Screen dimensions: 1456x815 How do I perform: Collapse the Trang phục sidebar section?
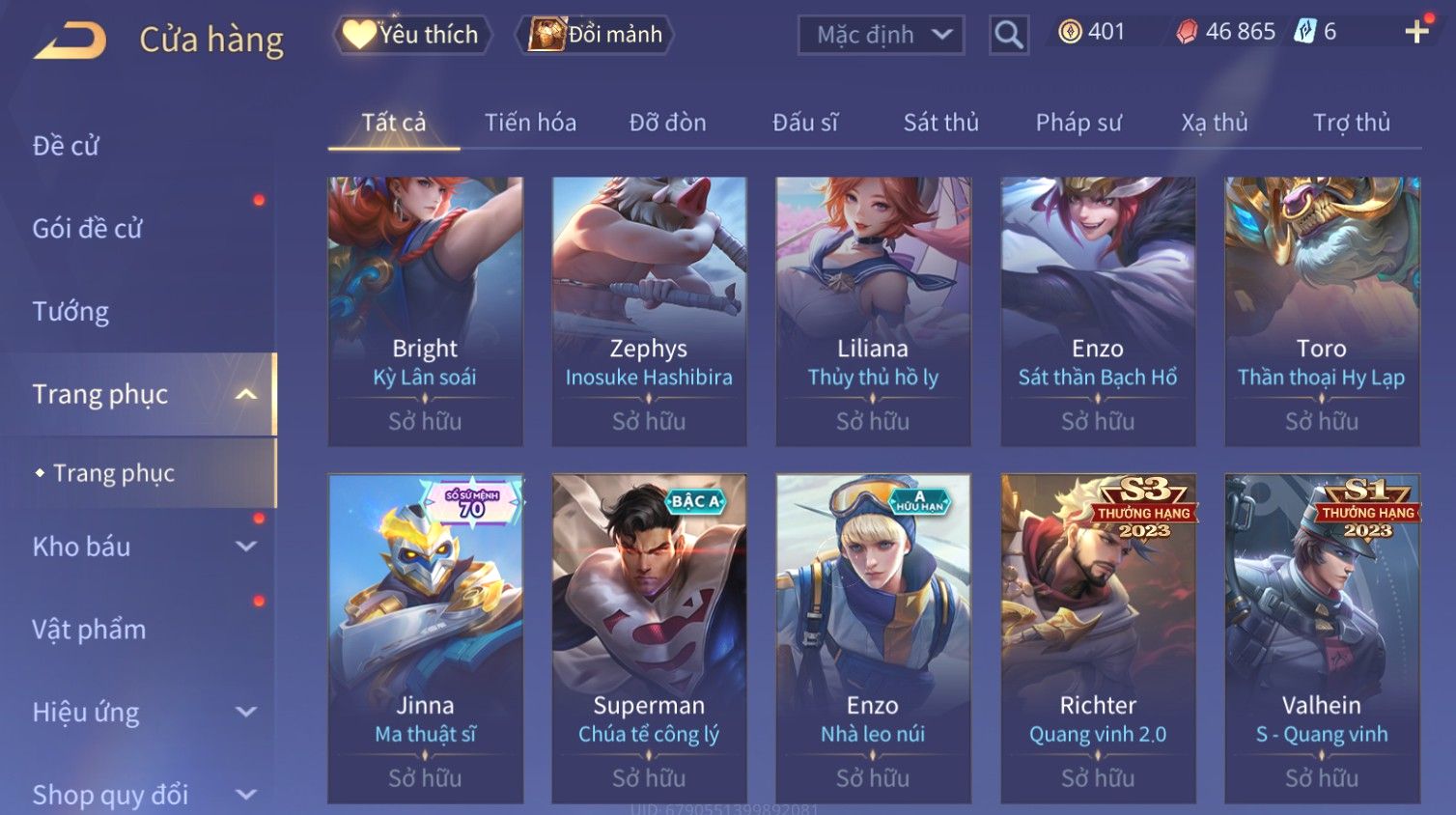[x=246, y=394]
